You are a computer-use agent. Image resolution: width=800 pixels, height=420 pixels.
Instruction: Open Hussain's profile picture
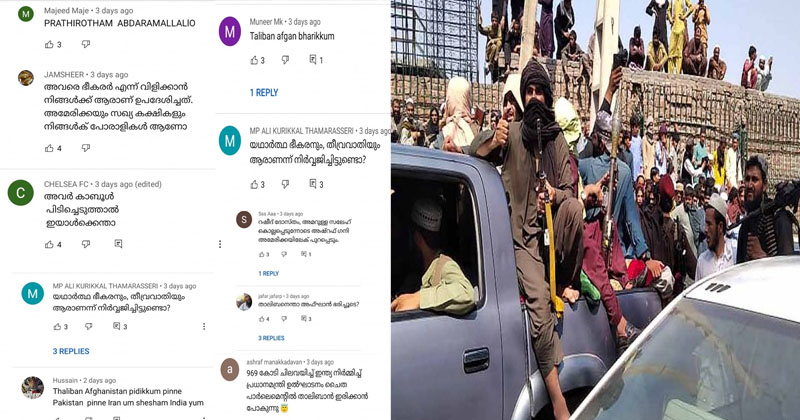click(x=33, y=387)
